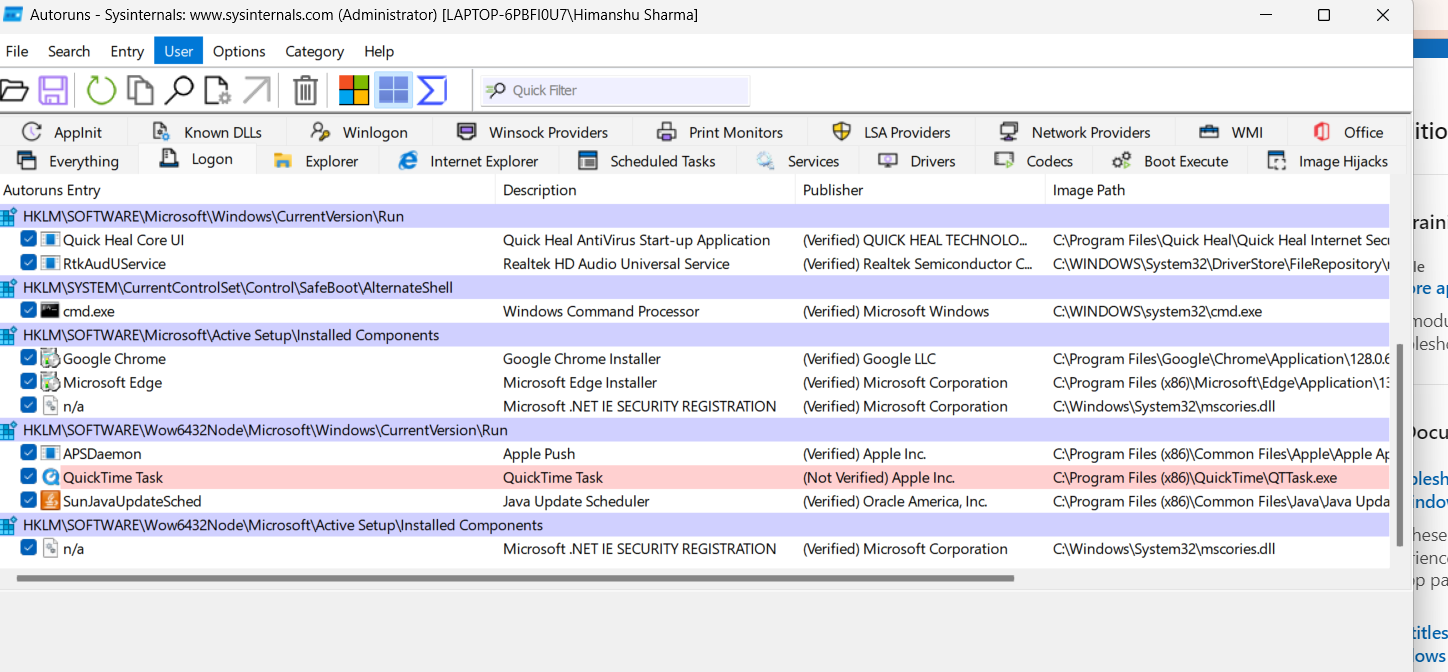
Task: Uncheck the Quick Heal Core UI entry
Action: (28, 239)
